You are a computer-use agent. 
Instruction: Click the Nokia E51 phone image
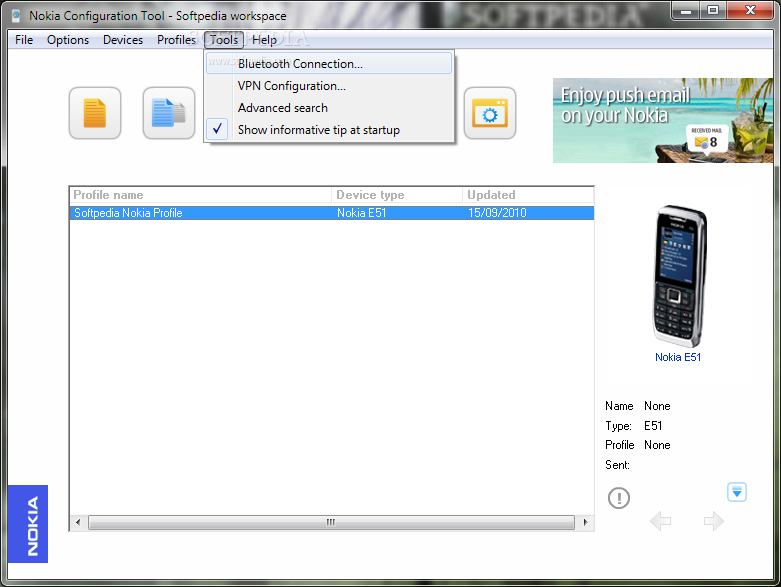(679, 276)
